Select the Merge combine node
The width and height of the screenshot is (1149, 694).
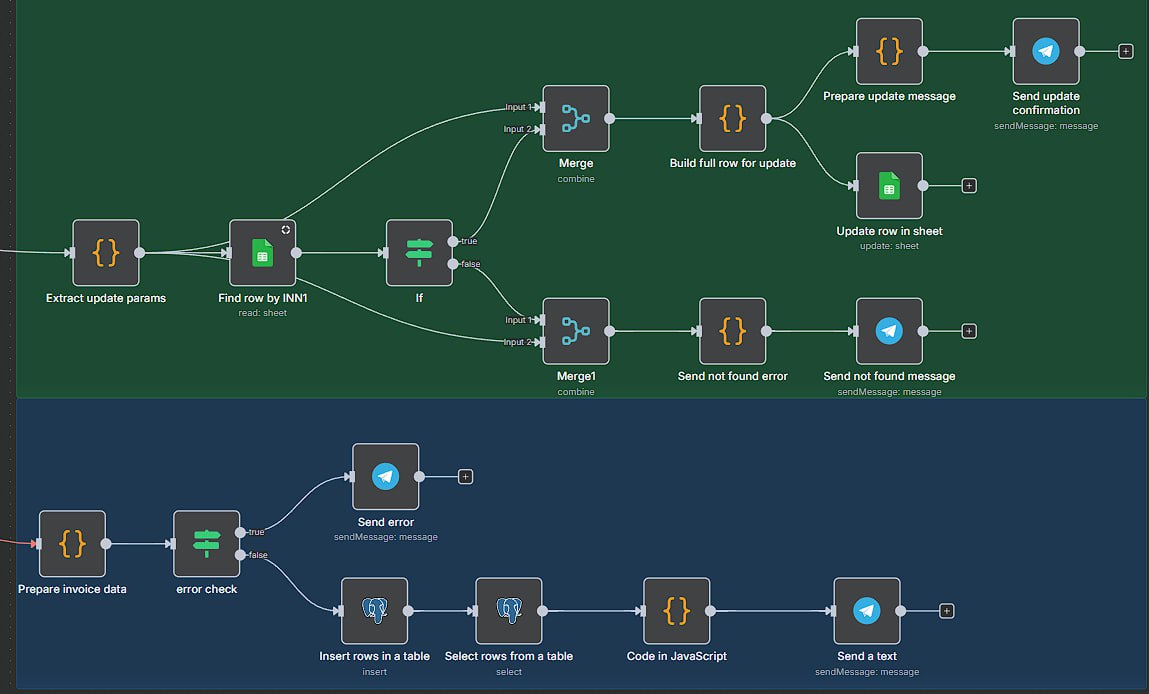pos(576,119)
